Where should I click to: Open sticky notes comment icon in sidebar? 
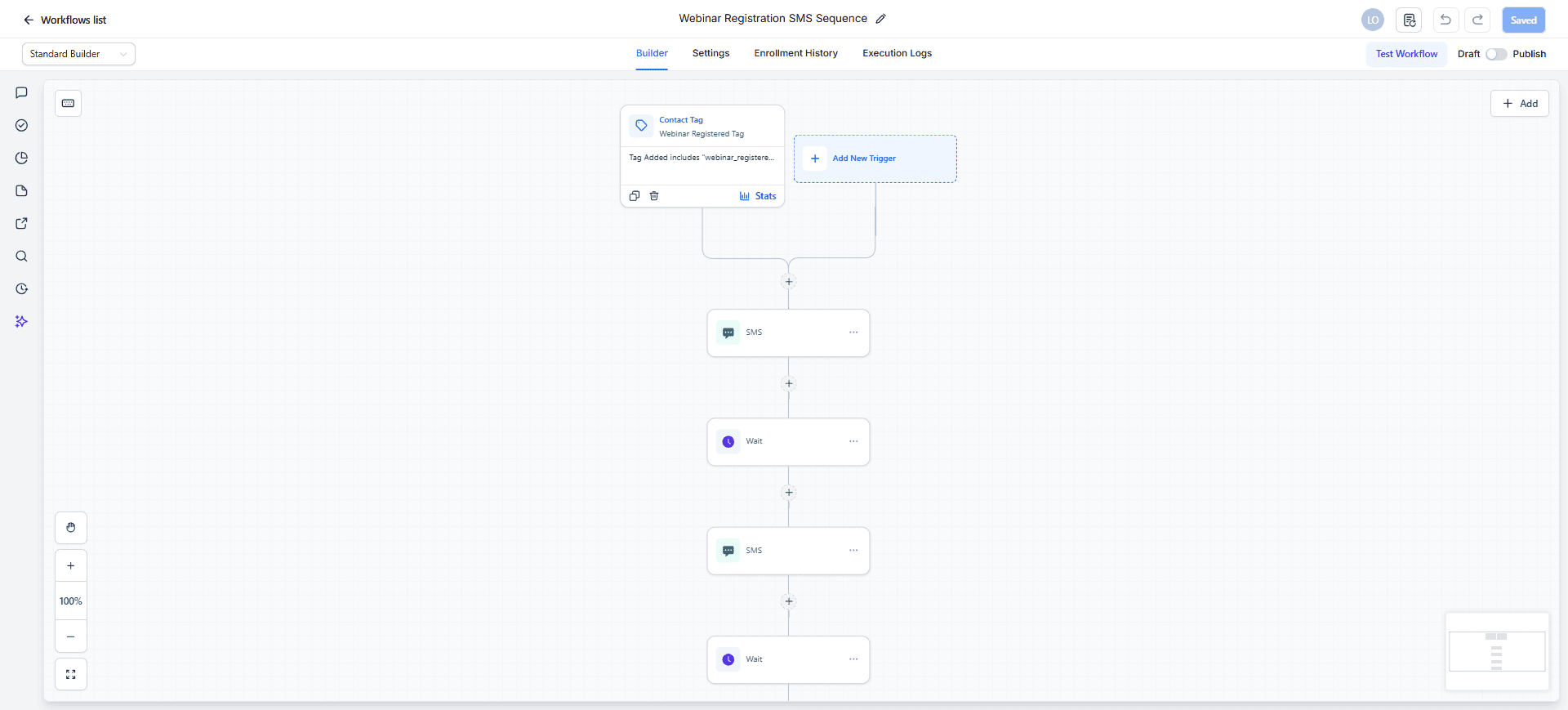[22, 93]
